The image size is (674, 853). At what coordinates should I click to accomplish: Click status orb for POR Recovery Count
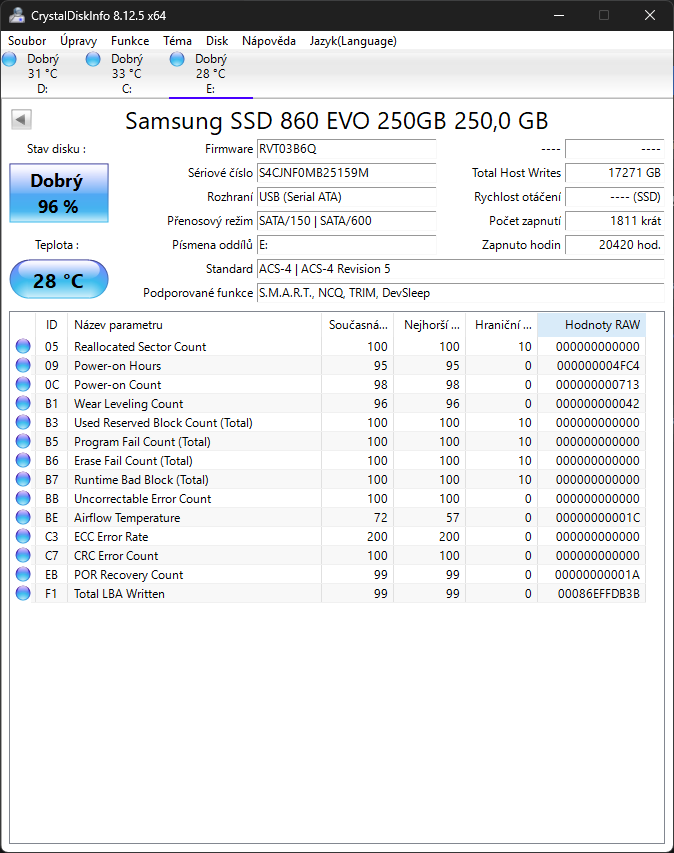click(23, 574)
